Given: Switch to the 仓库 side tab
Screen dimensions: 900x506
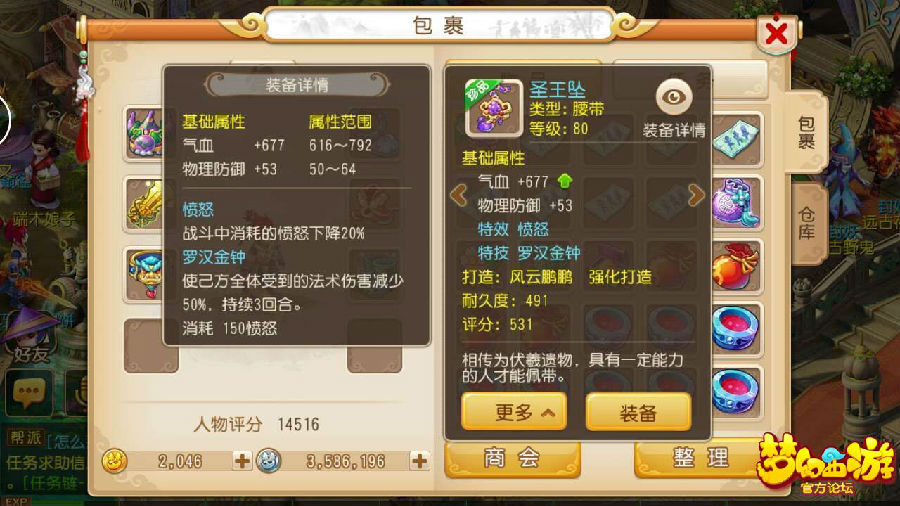Looking at the screenshot, I should click(x=807, y=224).
